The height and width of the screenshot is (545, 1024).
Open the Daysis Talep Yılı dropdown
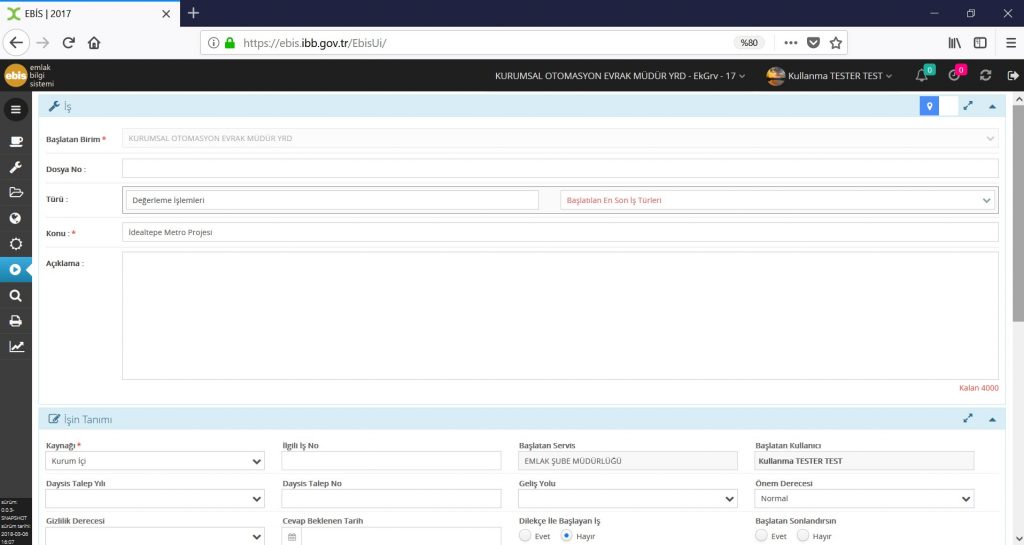155,499
